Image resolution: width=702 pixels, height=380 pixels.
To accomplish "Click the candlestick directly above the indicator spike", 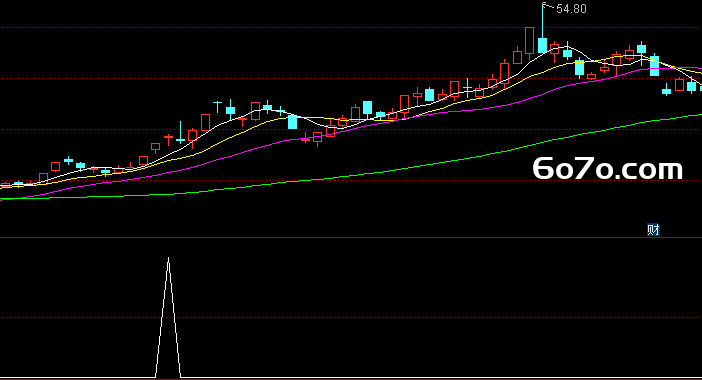I will [x=168, y=138].
